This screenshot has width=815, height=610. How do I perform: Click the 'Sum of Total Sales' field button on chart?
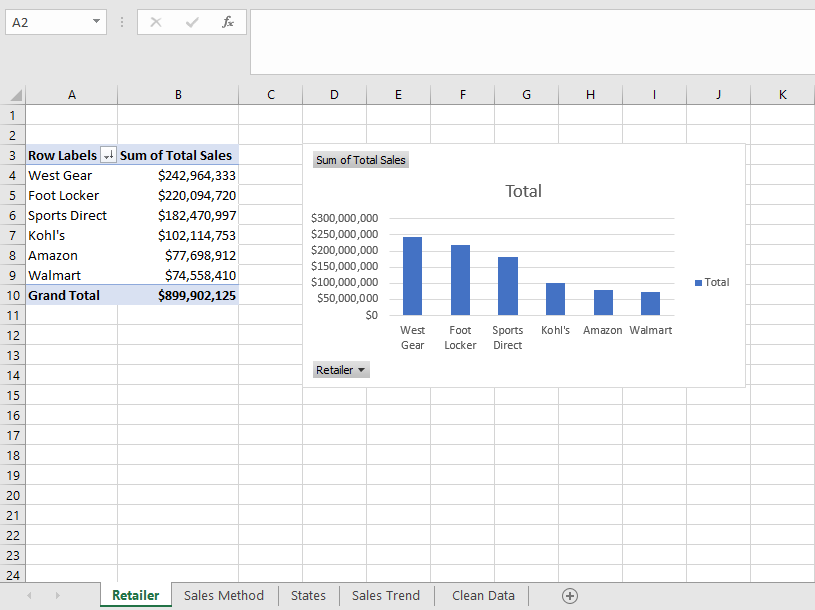pos(360,159)
